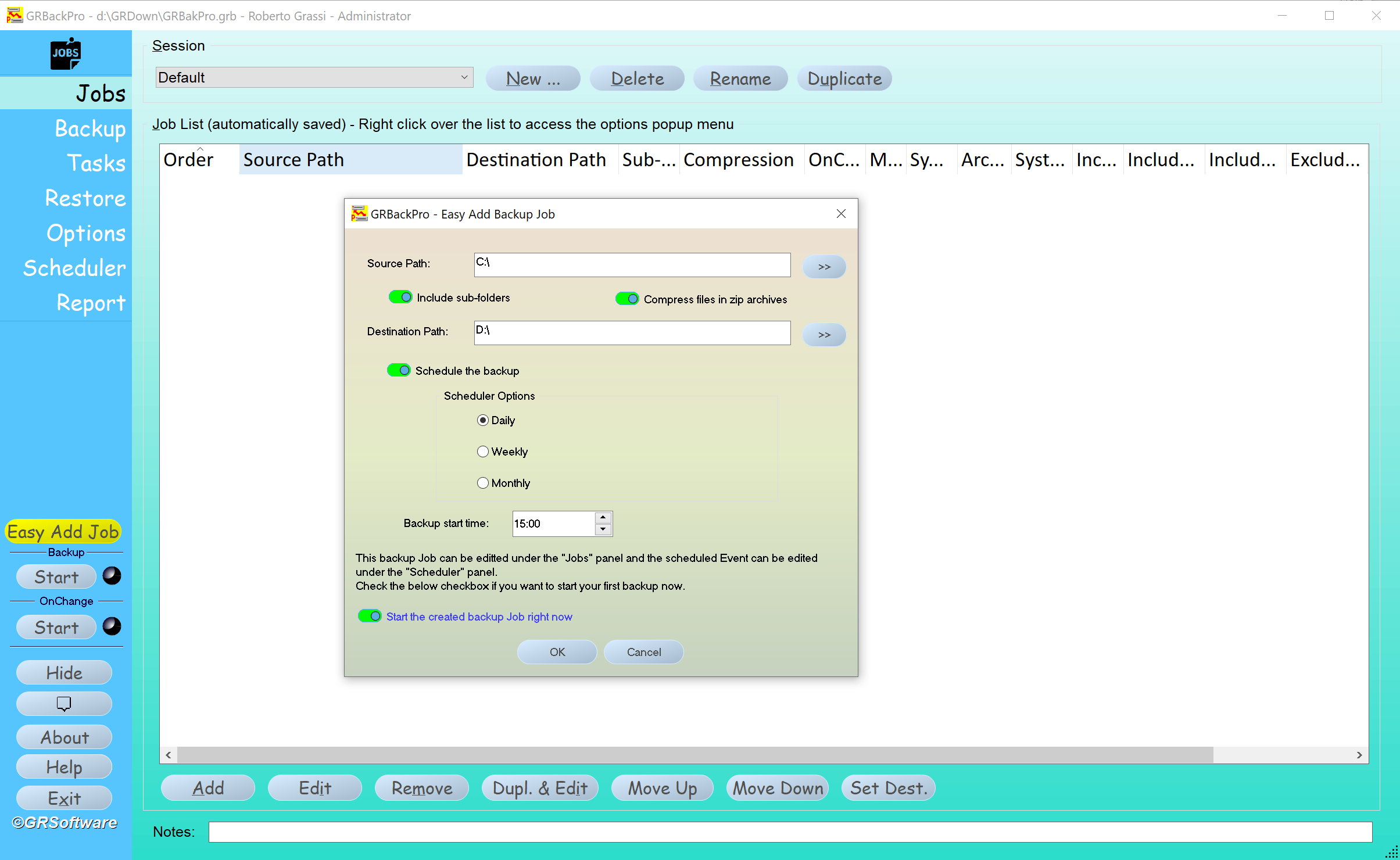
Task: Disable Compress files in zip archives
Action: point(626,299)
